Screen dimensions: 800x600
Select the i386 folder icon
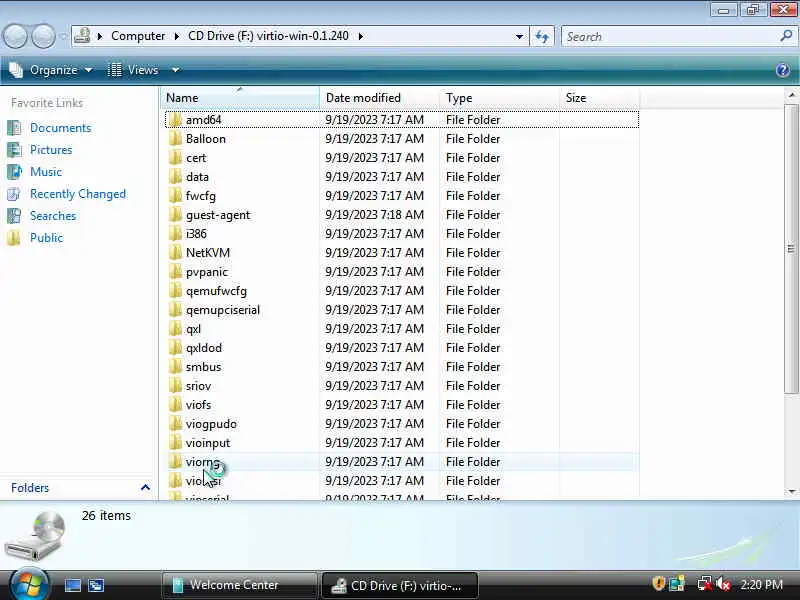coord(175,234)
